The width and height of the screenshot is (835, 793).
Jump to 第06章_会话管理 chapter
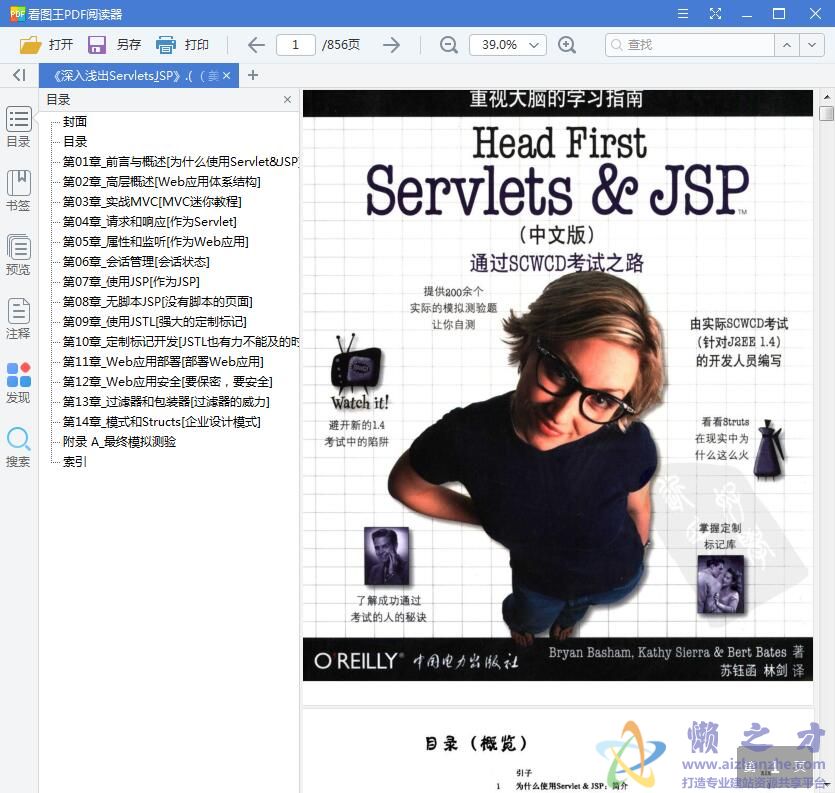click(136, 261)
